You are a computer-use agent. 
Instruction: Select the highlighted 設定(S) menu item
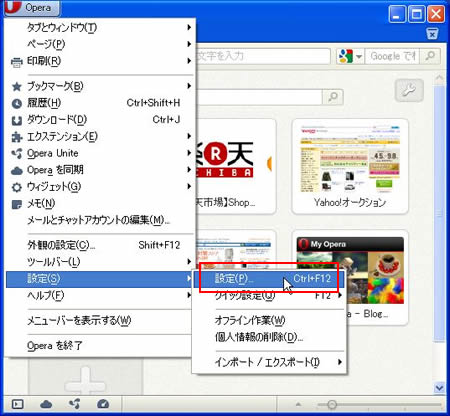click(100, 279)
